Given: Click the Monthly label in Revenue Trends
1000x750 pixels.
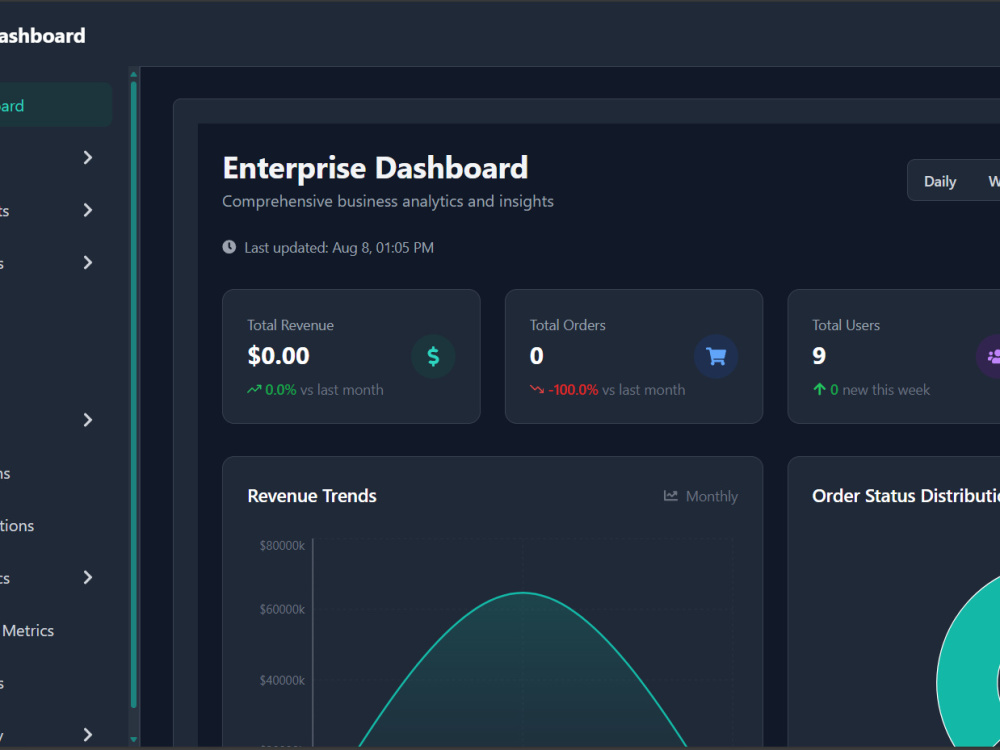Looking at the screenshot, I should click(711, 496).
